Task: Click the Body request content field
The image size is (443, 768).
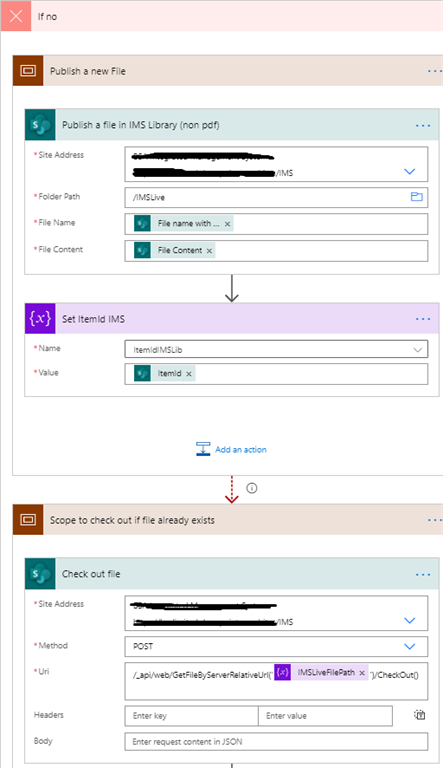Action: (276, 741)
